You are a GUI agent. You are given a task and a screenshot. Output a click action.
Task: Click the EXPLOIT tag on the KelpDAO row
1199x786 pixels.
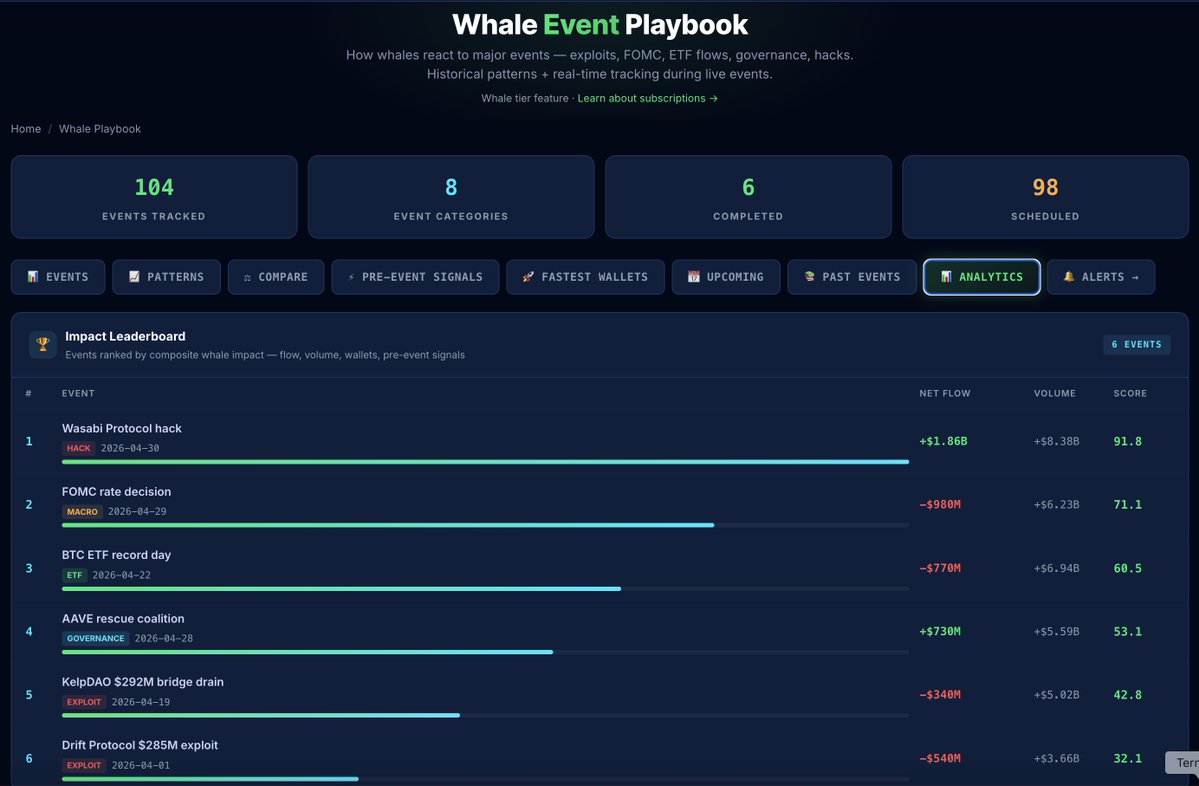[84, 702]
